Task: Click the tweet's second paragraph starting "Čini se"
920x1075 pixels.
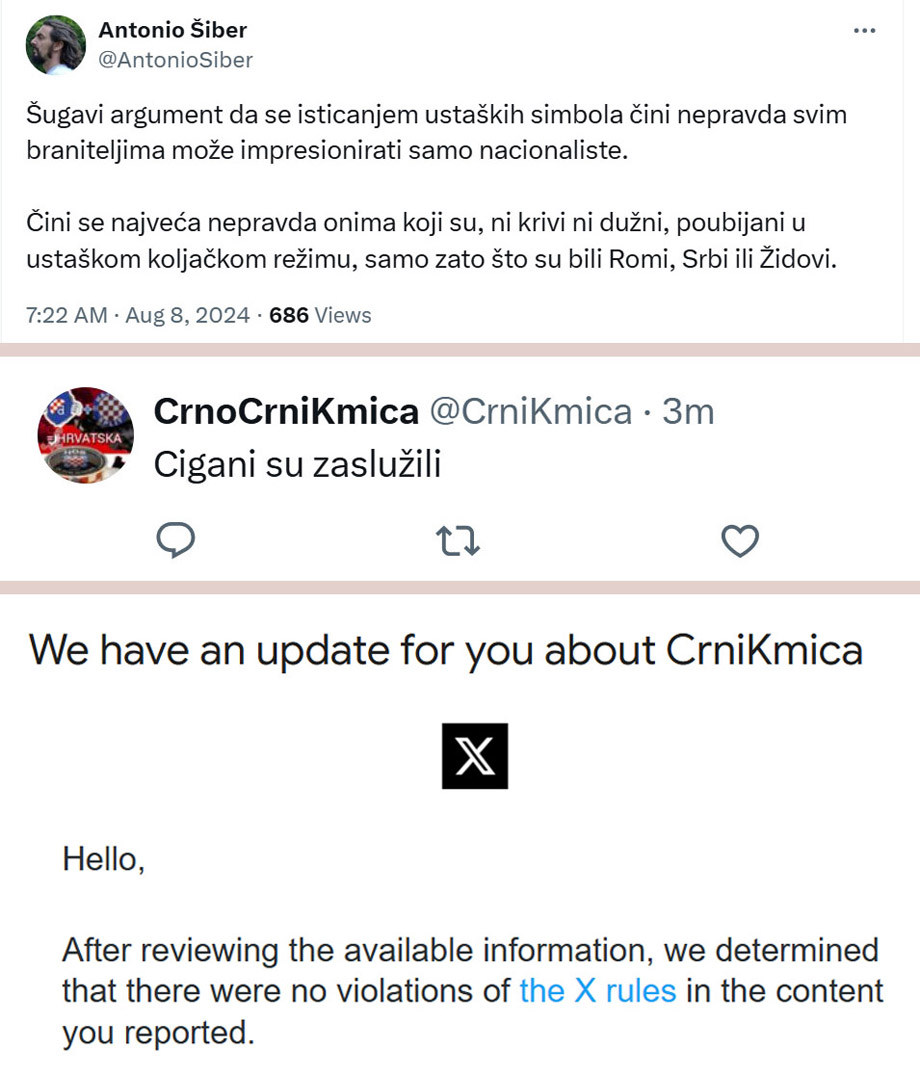Action: tap(430, 240)
